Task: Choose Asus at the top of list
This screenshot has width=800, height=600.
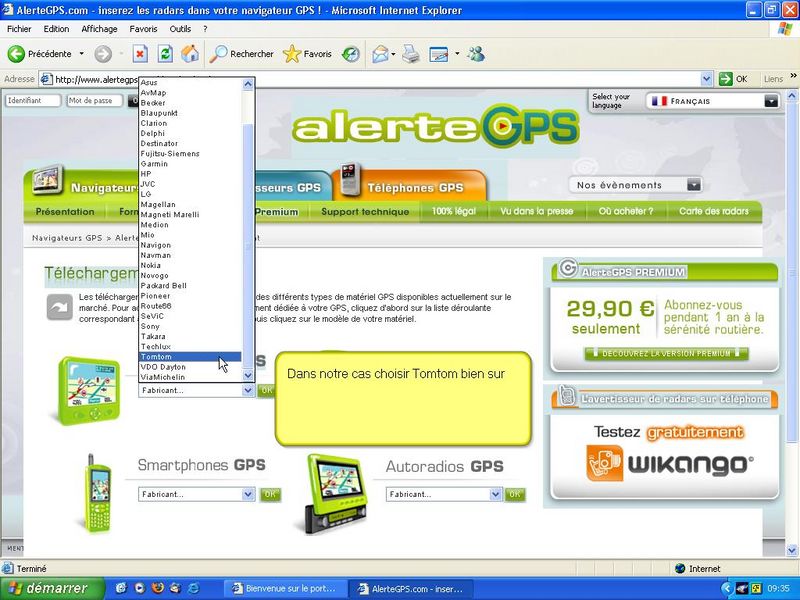Action: pyautogui.click(x=190, y=83)
